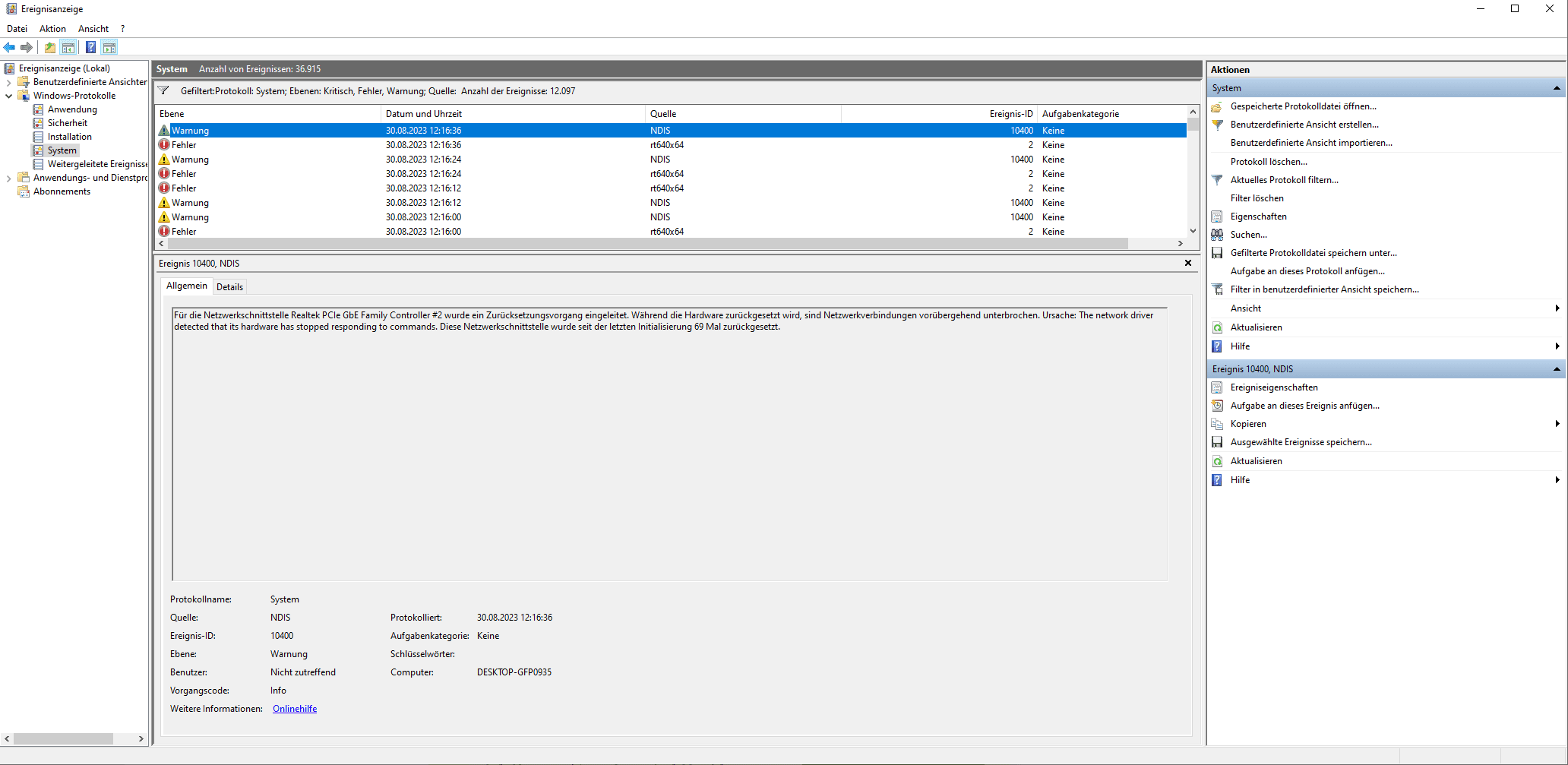Collapse Windows-Protokolle tree node
This screenshot has height=765, width=1568.
pos(8,96)
